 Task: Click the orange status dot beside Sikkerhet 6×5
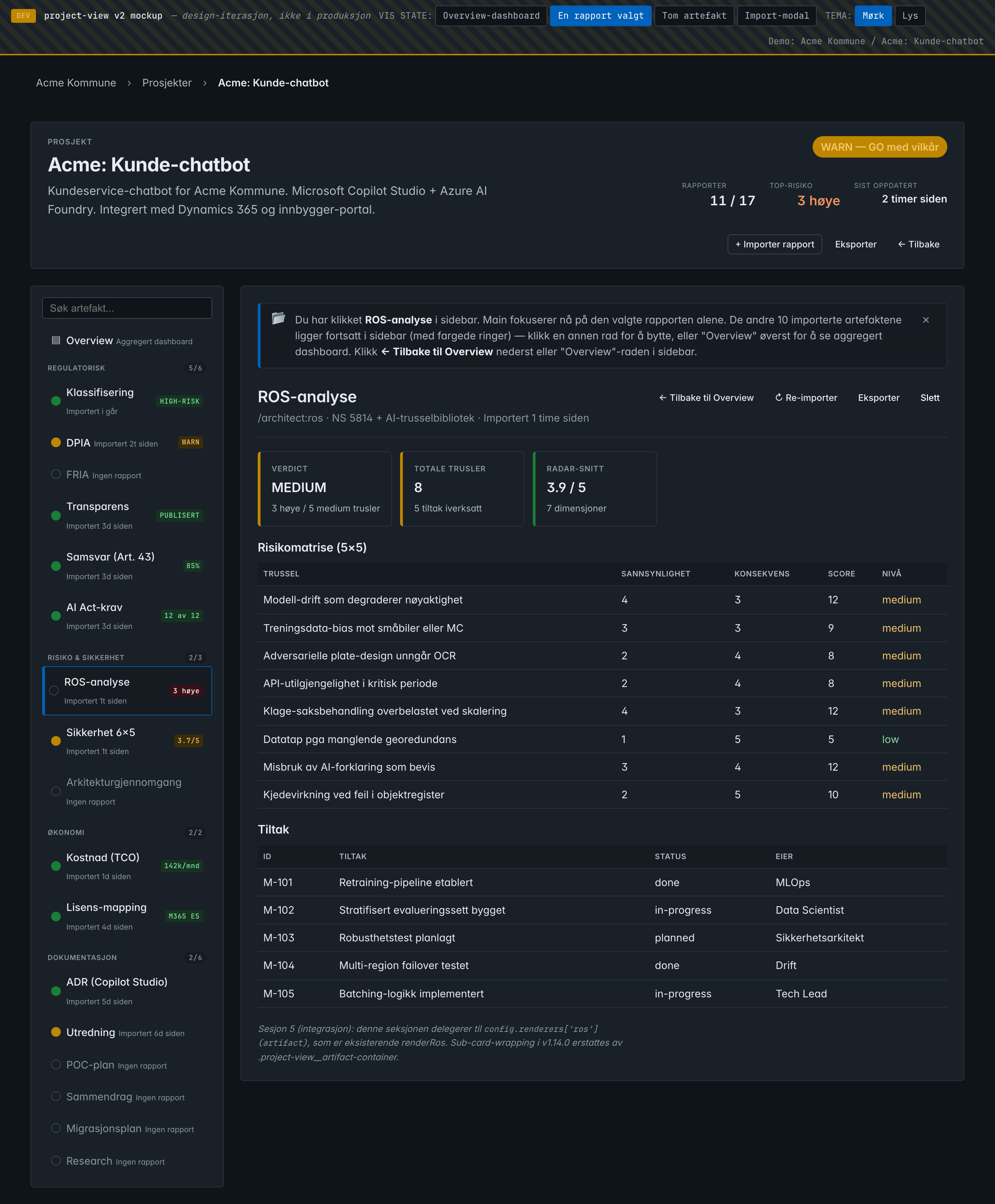pos(56,741)
